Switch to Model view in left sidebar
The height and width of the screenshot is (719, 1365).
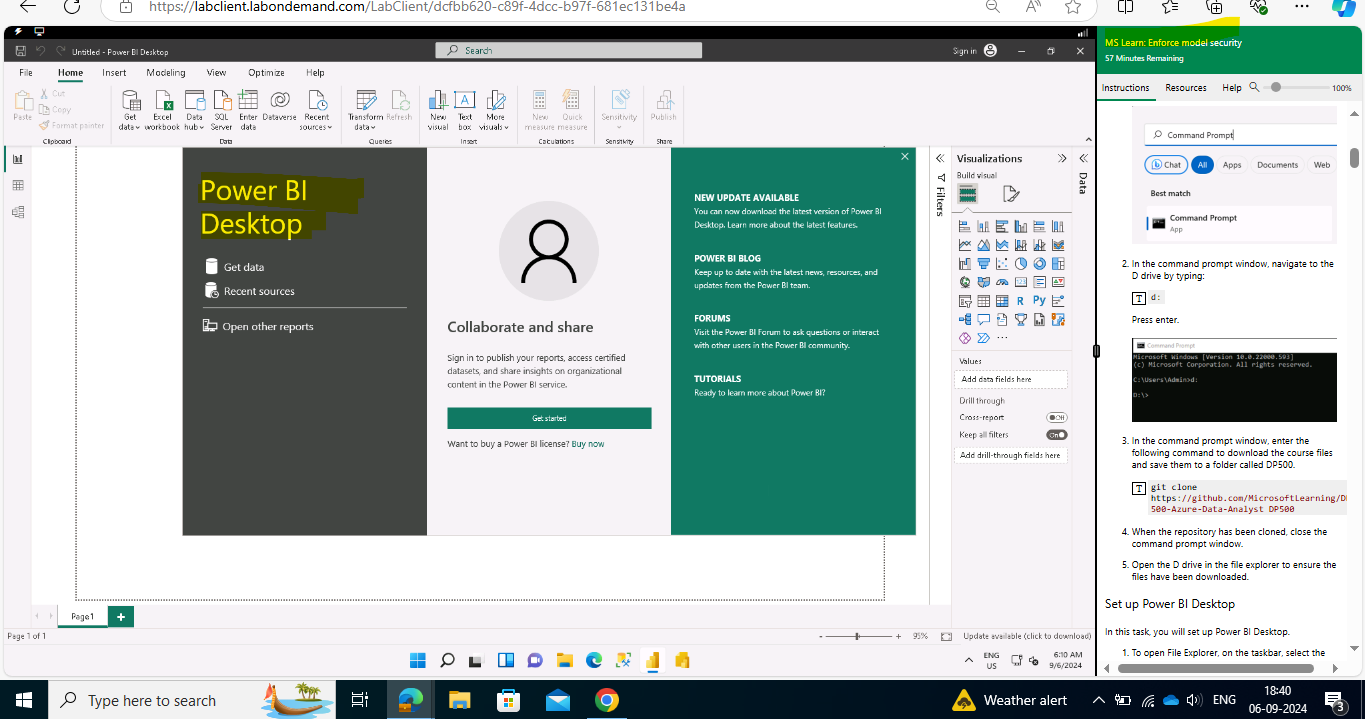point(17,212)
